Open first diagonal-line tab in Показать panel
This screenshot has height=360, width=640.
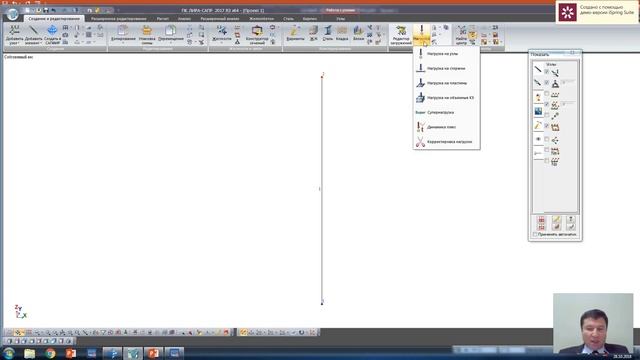[x=538, y=69]
